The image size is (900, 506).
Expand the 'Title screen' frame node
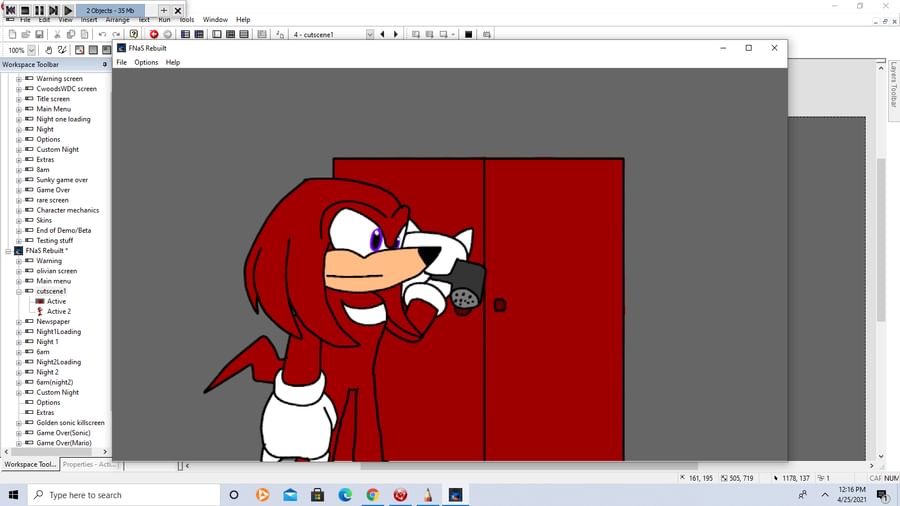18,99
